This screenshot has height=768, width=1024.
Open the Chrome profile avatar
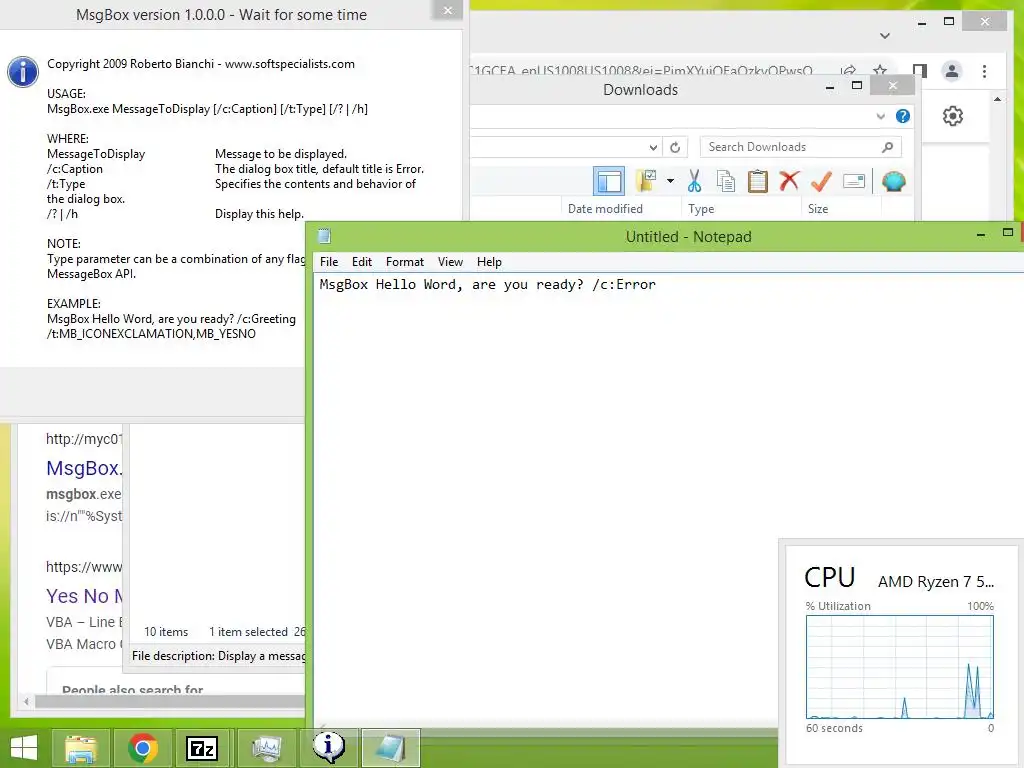tap(952, 71)
